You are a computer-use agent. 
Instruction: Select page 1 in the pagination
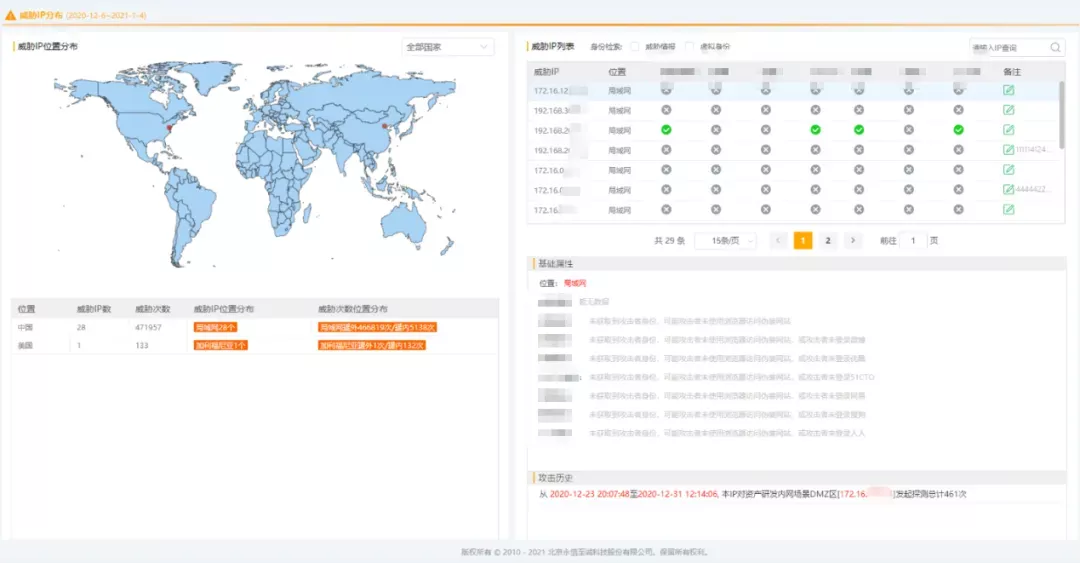click(803, 240)
